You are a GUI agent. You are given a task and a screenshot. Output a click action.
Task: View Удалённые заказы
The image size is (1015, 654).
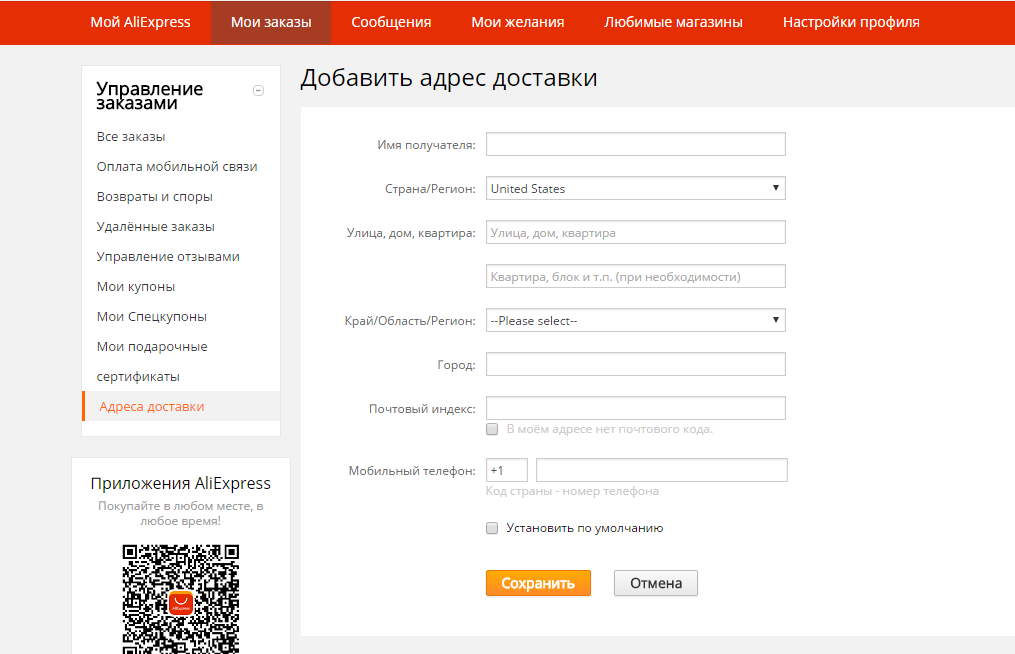coord(155,227)
